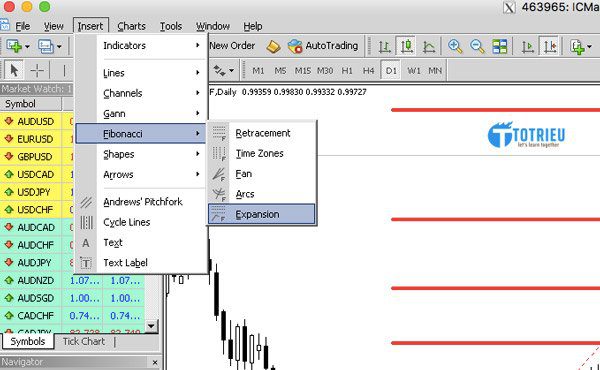Expand the Lines submenu
The image size is (600, 370).
pos(141,73)
